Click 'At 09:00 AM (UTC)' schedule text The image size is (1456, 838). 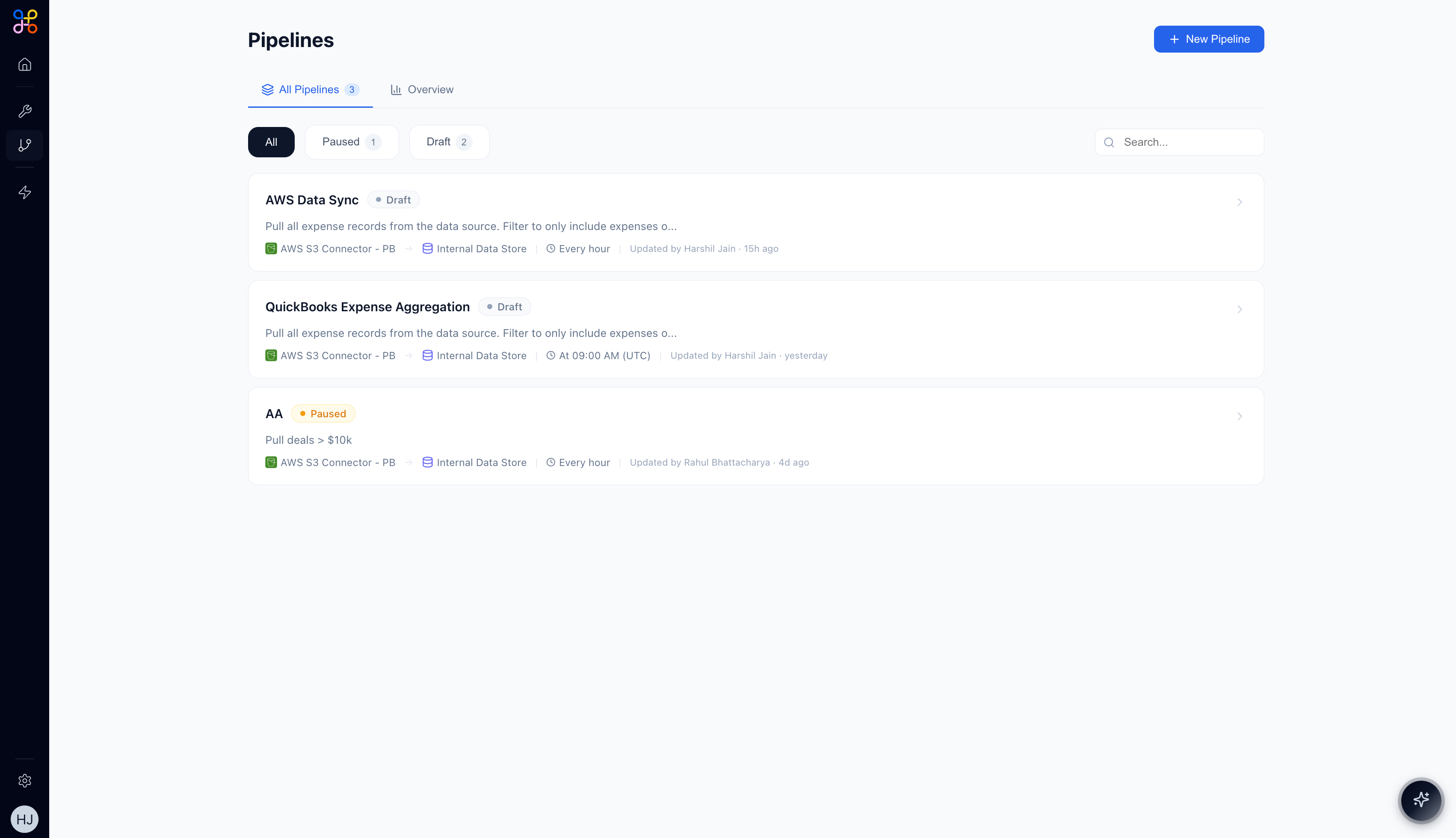(604, 355)
